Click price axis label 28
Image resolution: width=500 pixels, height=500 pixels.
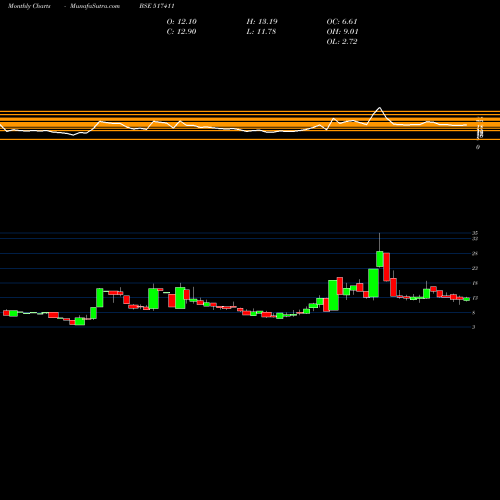point(475,253)
